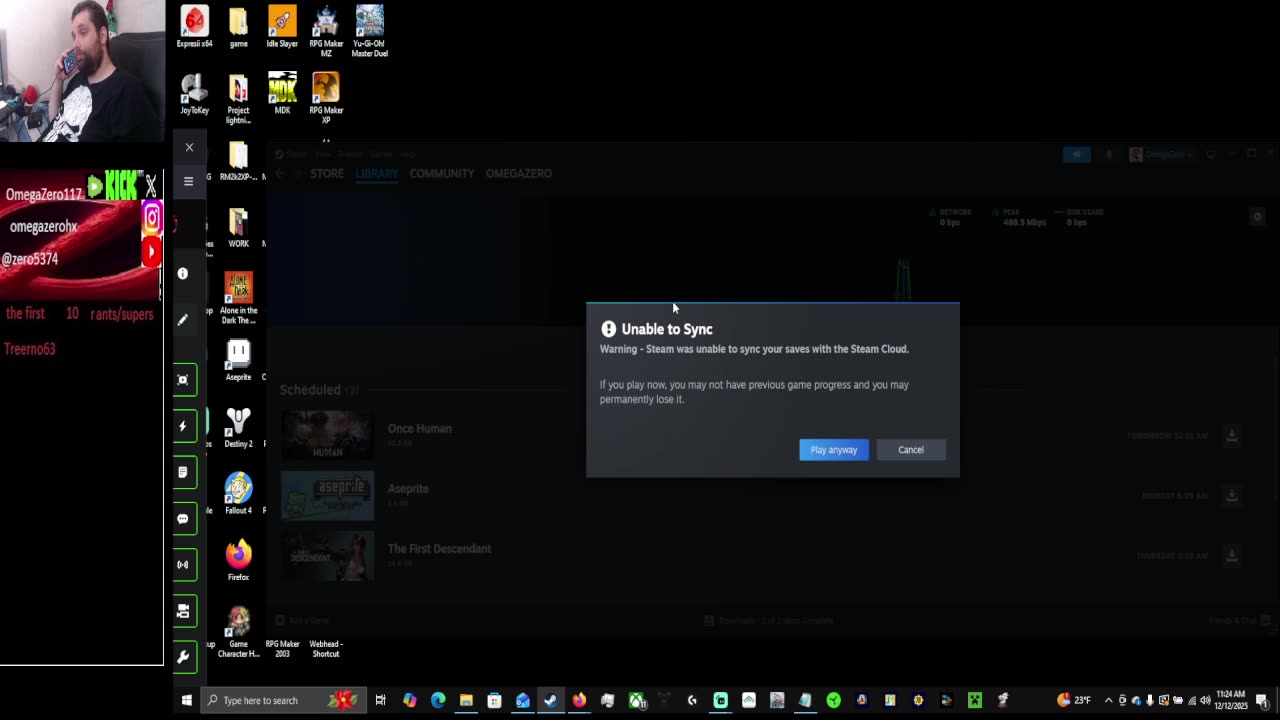Viewport: 1280px width, 720px height.
Task: Launch Fallout 4 desktop shortcut
Action: pyautogui.click(x=238, y=494)
